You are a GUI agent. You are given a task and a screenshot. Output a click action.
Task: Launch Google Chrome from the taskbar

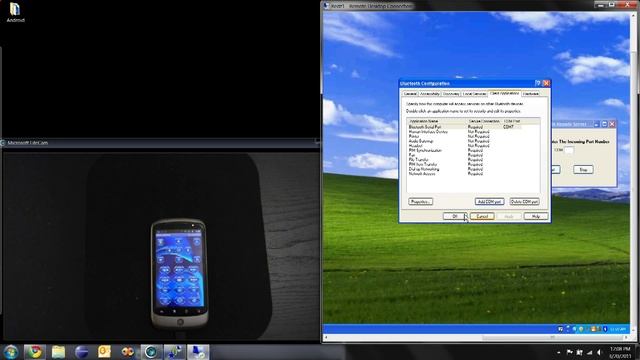pos(34,352)
